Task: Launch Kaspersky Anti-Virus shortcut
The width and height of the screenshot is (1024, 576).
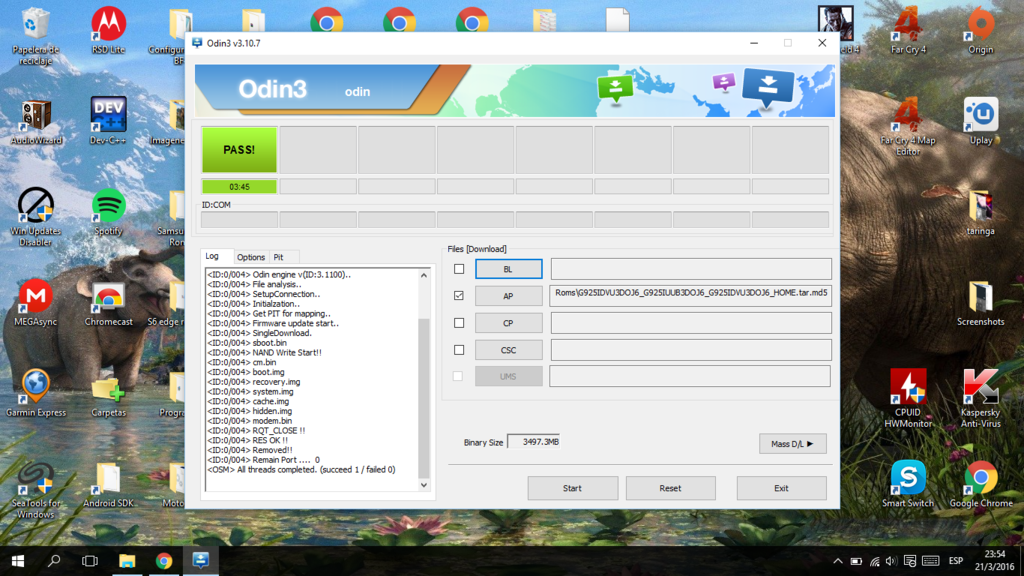Action: pyautogui.click(x=980, y=387)
